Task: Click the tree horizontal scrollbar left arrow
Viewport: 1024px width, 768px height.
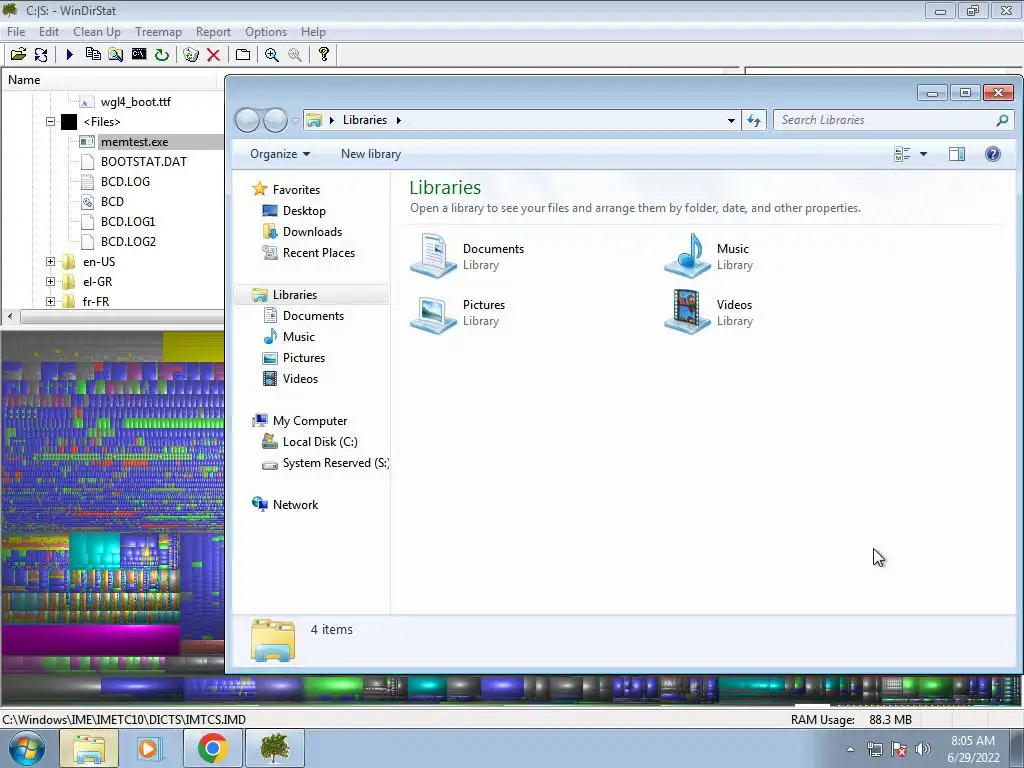Action: coord(10,317)
